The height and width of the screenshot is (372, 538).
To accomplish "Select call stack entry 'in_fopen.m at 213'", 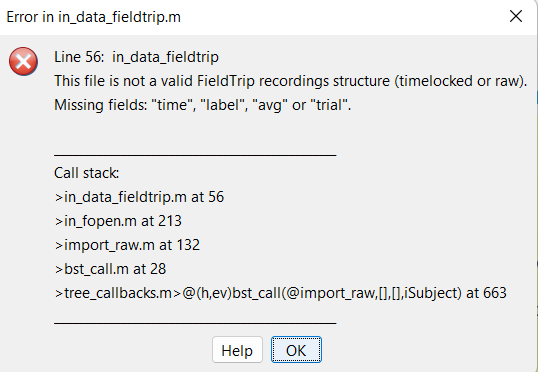I will 118,221.
